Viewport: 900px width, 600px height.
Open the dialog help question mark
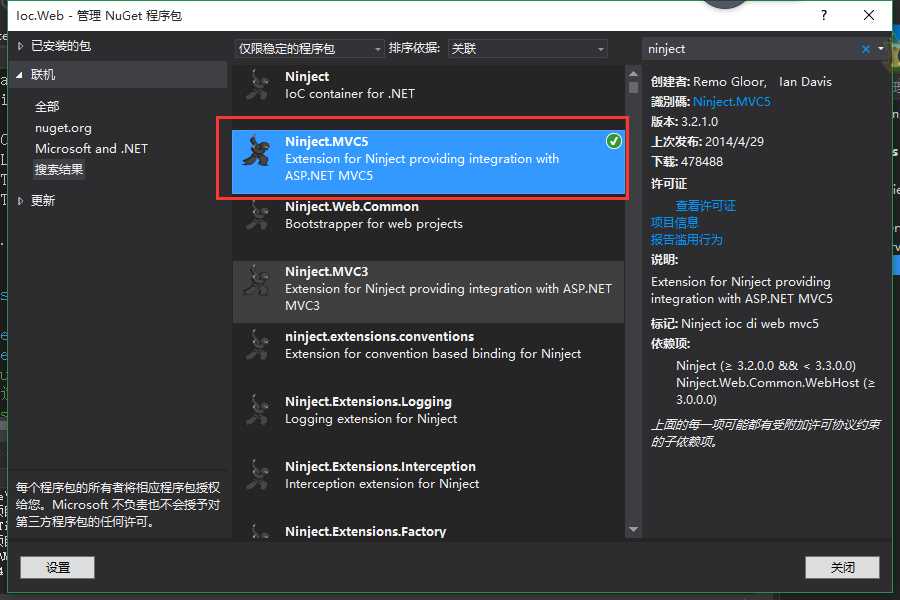coord(824,15)
